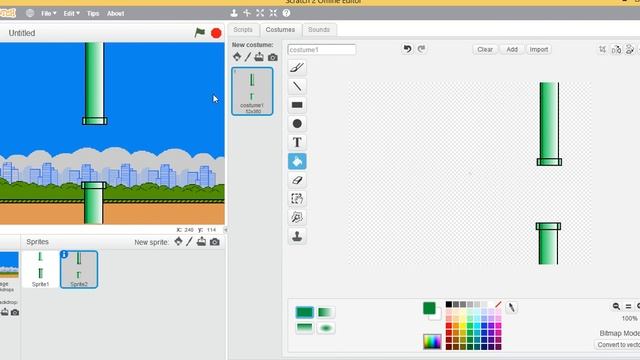Viewport: 640px width, 360px height.
Task: Click Convert to vector button
Action: point(618,345)
